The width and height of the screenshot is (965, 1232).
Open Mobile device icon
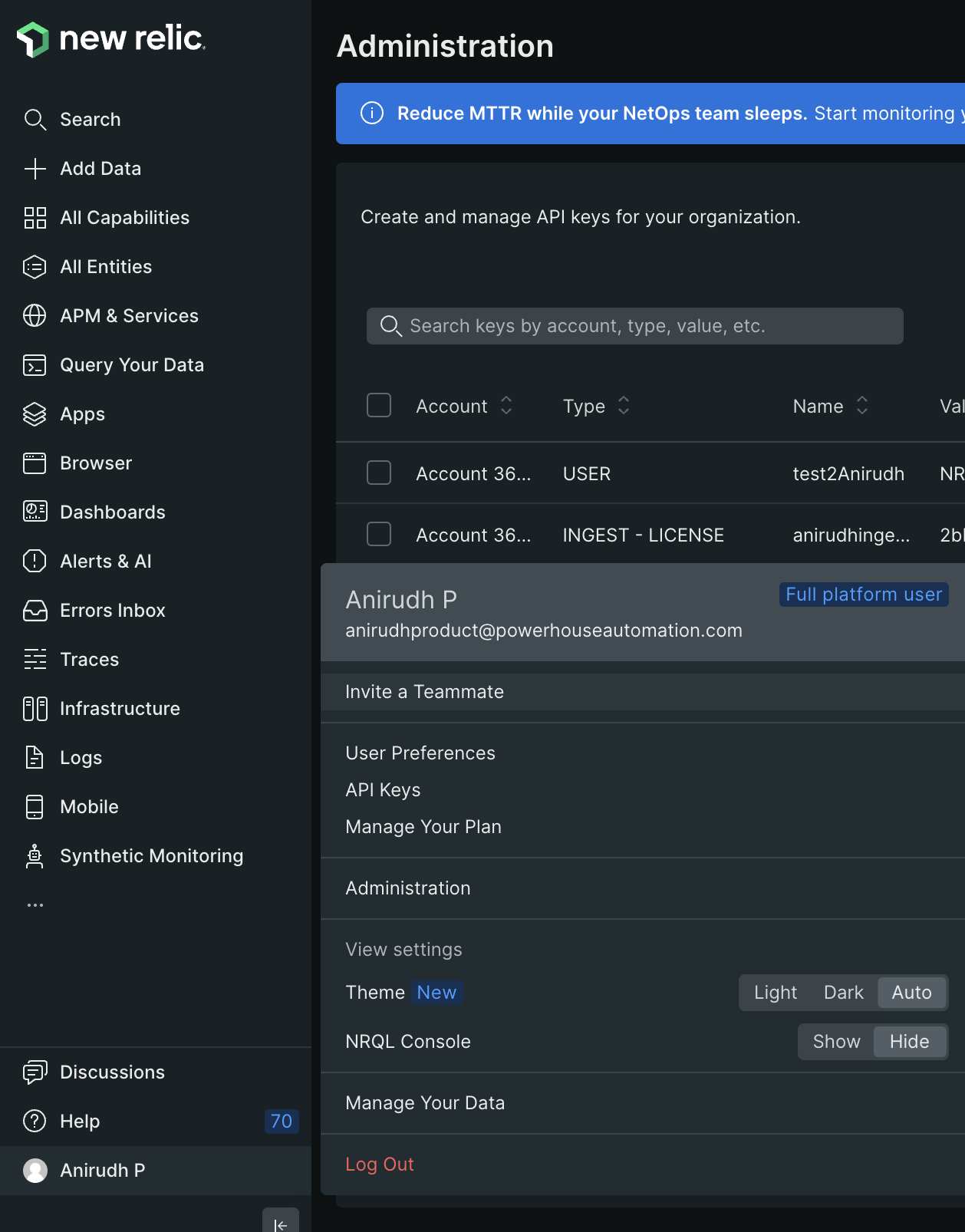tap(35, 807)
